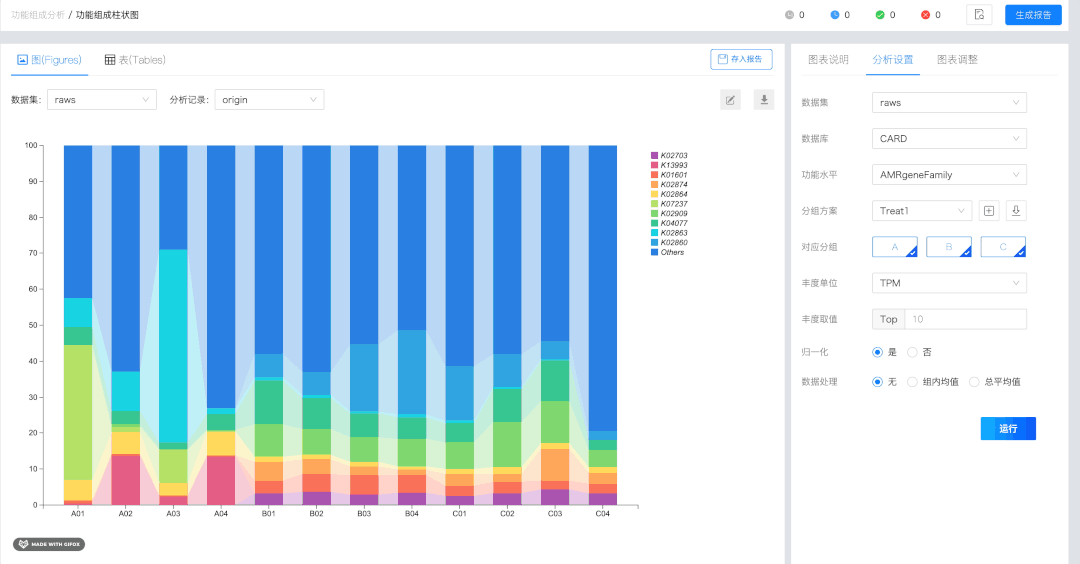Screen dimensions: 1080x564
Task: Download the chart with the download icon
Action: (764, 100)
